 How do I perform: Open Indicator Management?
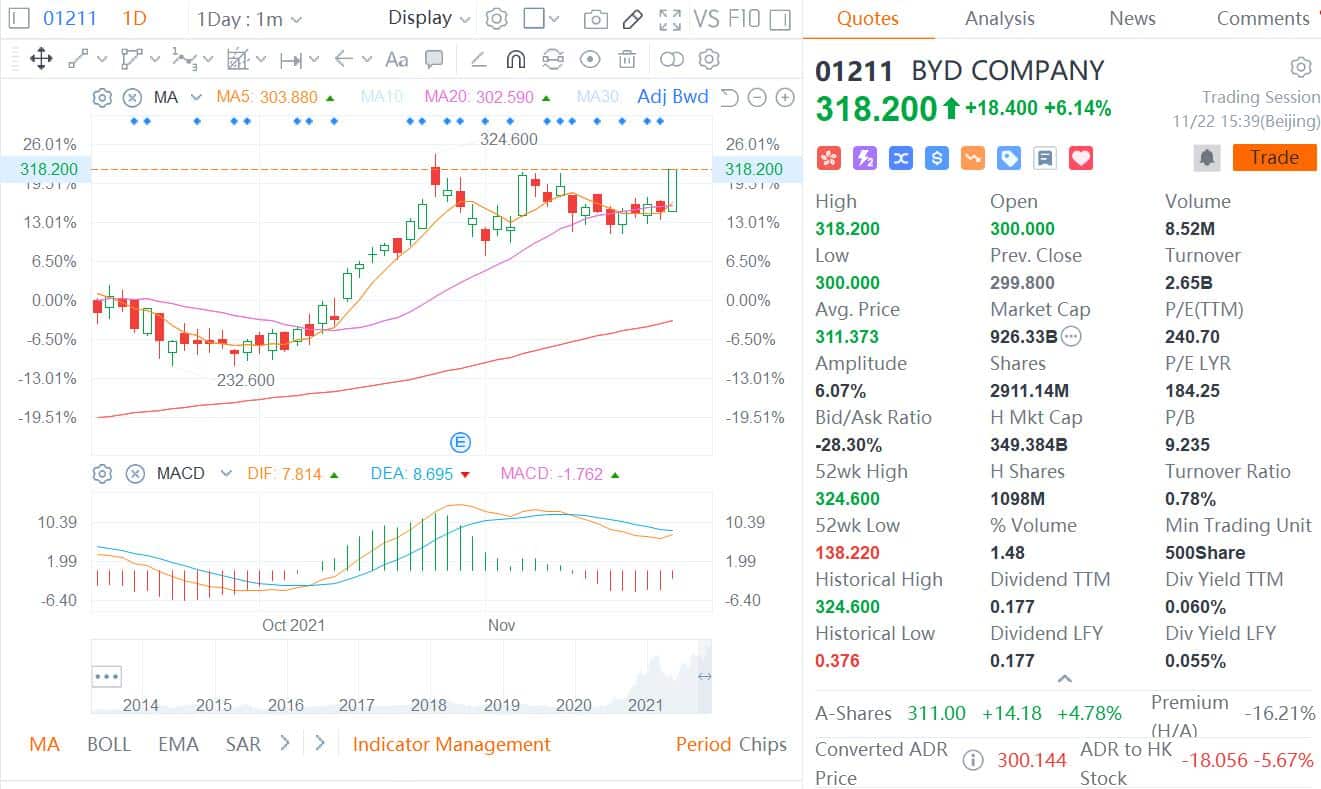pos(449,745)
